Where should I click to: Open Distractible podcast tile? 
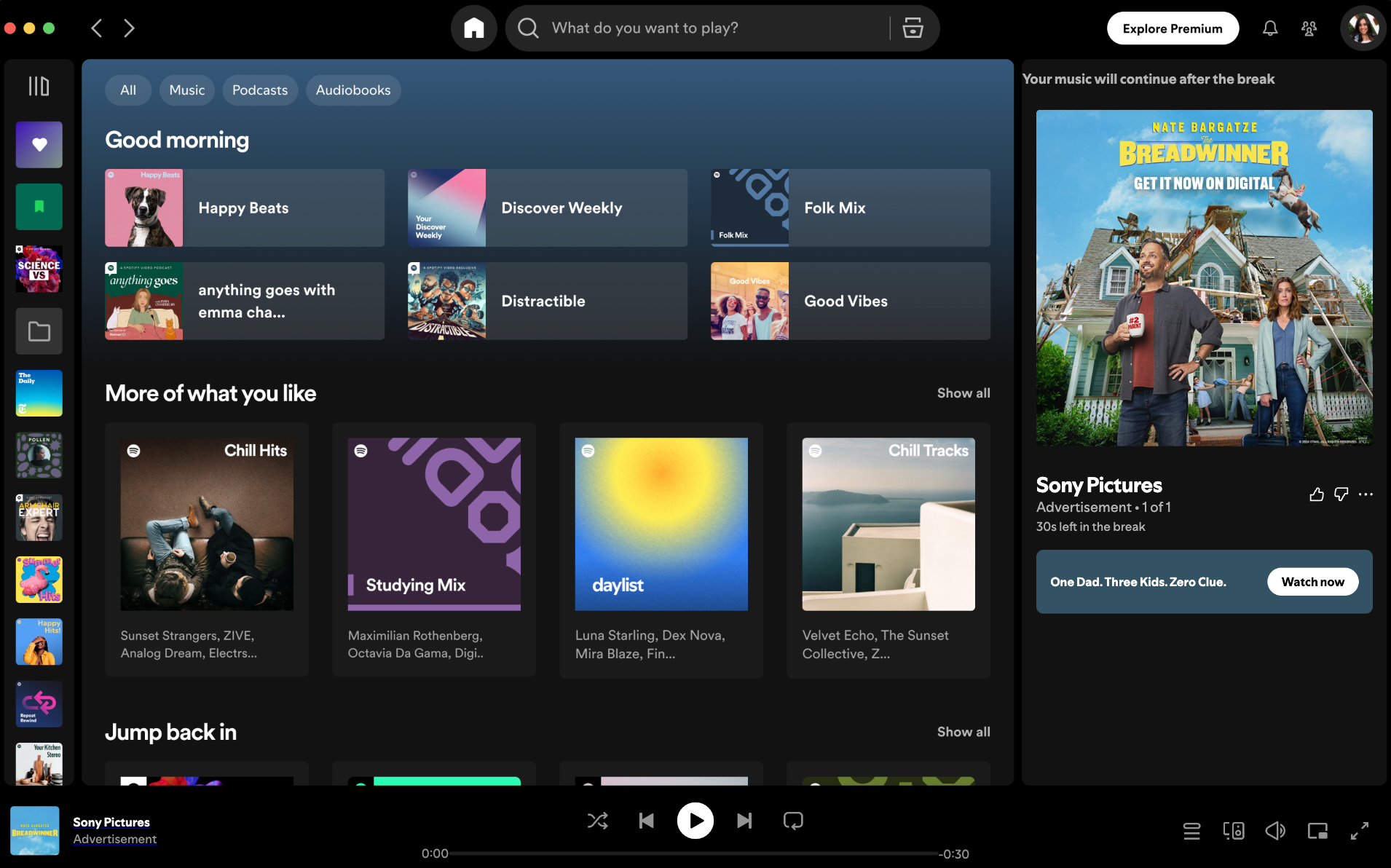click(x=548, y=301)
